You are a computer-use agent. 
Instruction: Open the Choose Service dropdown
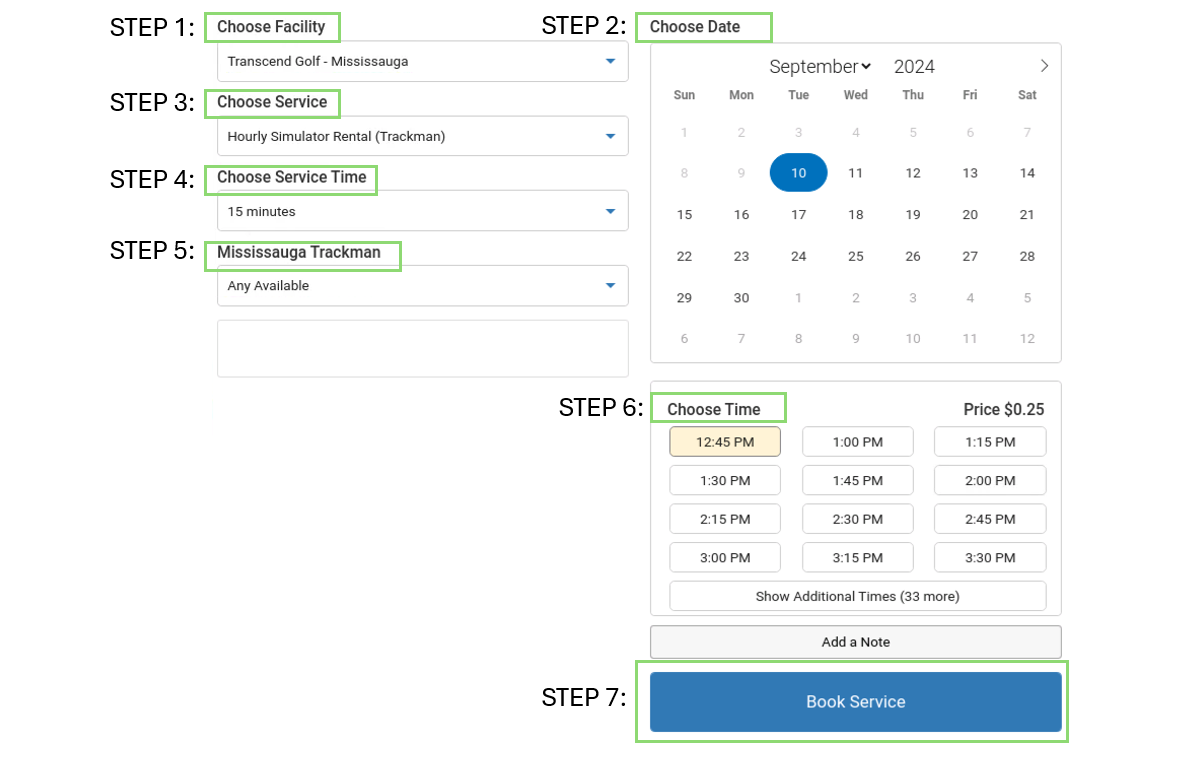(x=422, y=136)
